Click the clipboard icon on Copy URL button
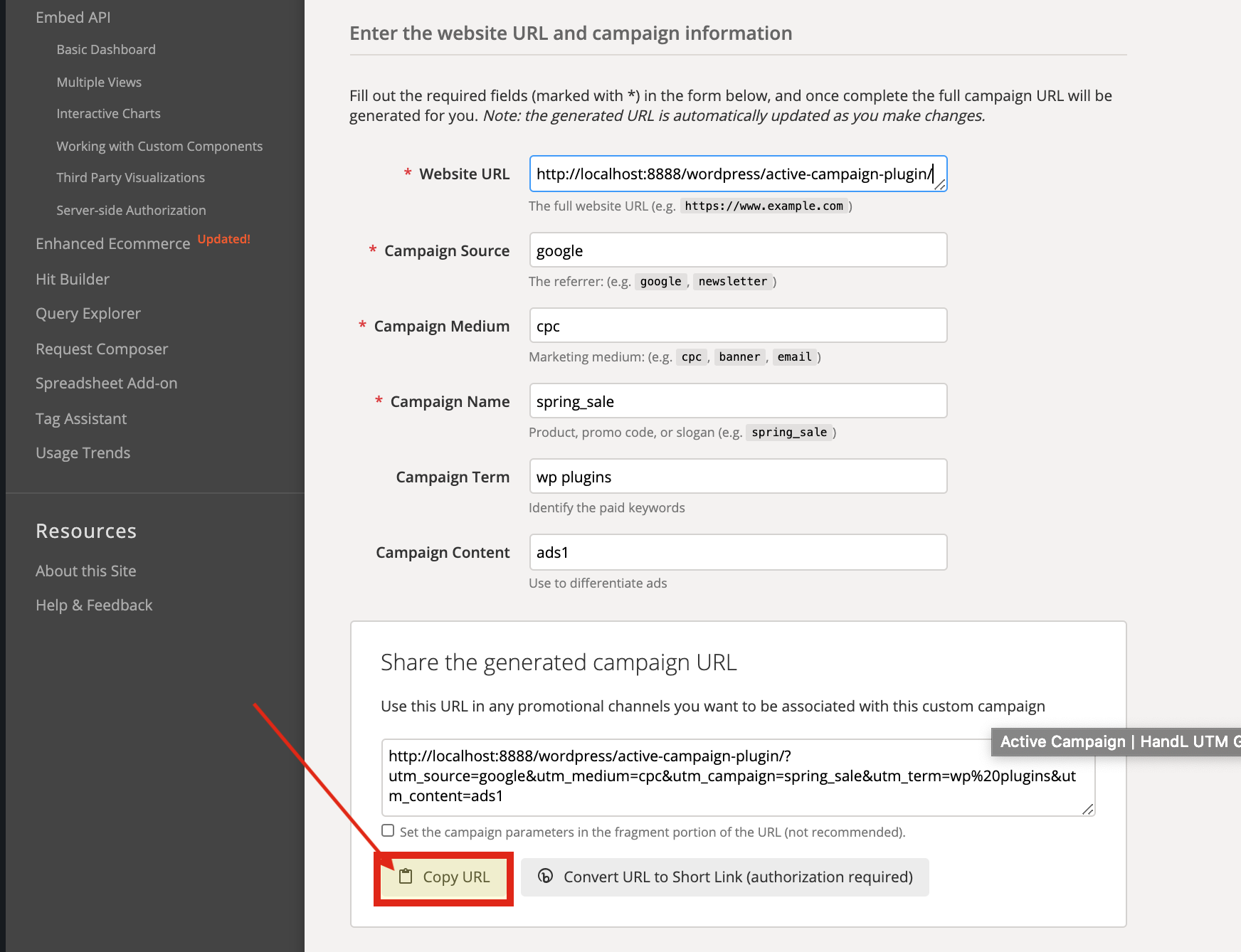 click(406, 877)
